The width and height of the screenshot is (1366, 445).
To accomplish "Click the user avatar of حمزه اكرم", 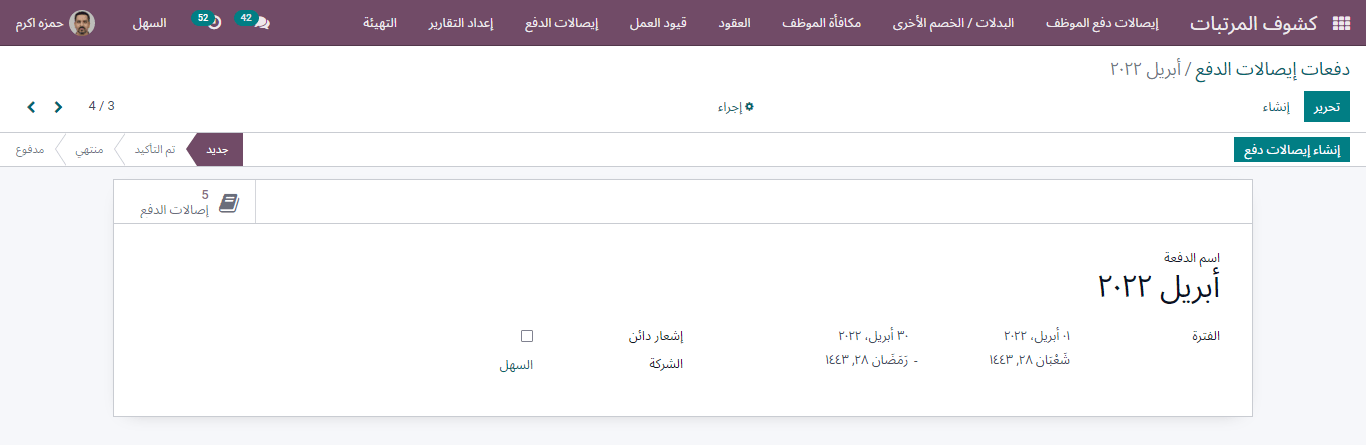I will [x=83, y=23].
